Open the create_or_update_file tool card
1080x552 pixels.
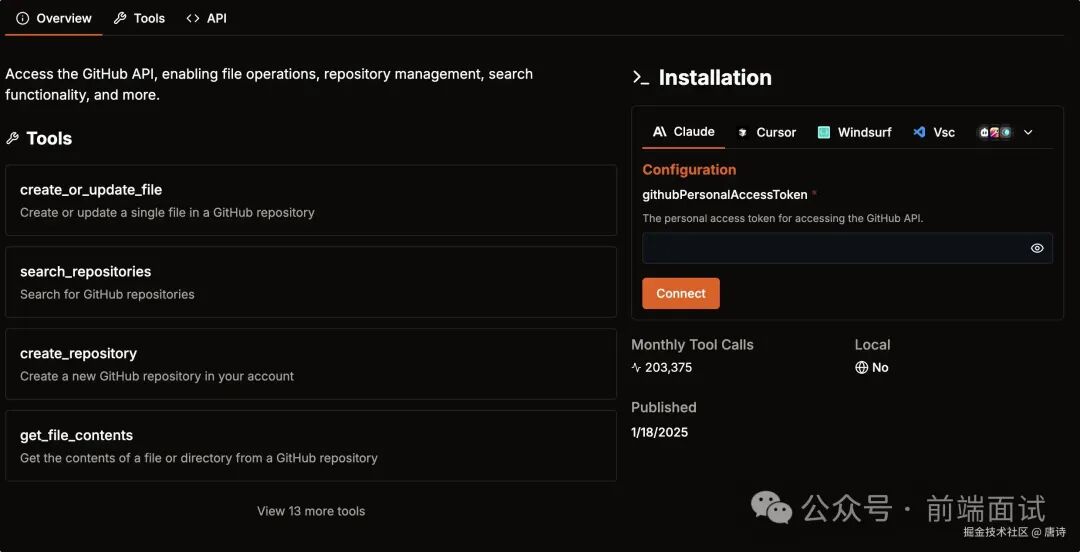click(x=311, y=200)
